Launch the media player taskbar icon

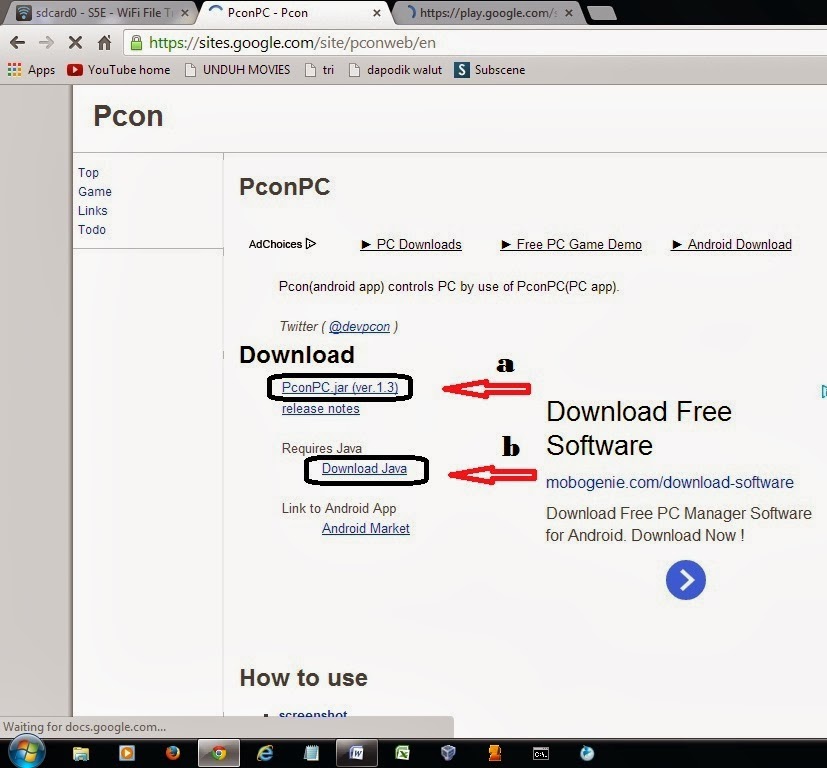tap(127, 753)
